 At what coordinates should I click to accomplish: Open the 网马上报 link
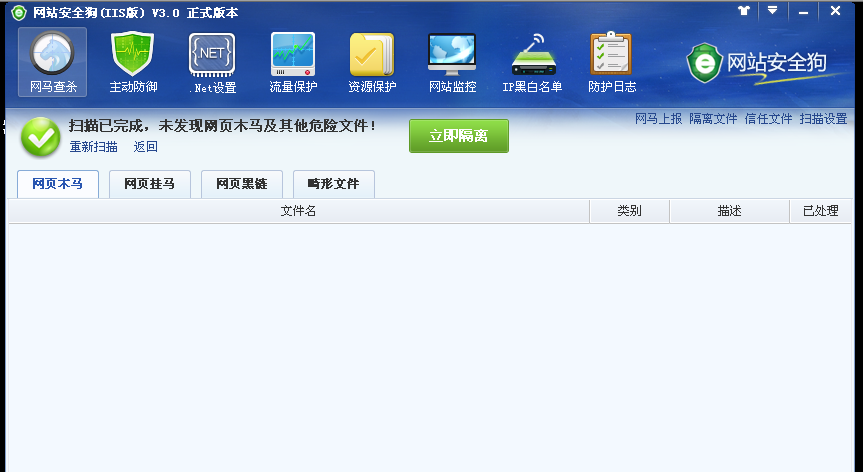658,119
